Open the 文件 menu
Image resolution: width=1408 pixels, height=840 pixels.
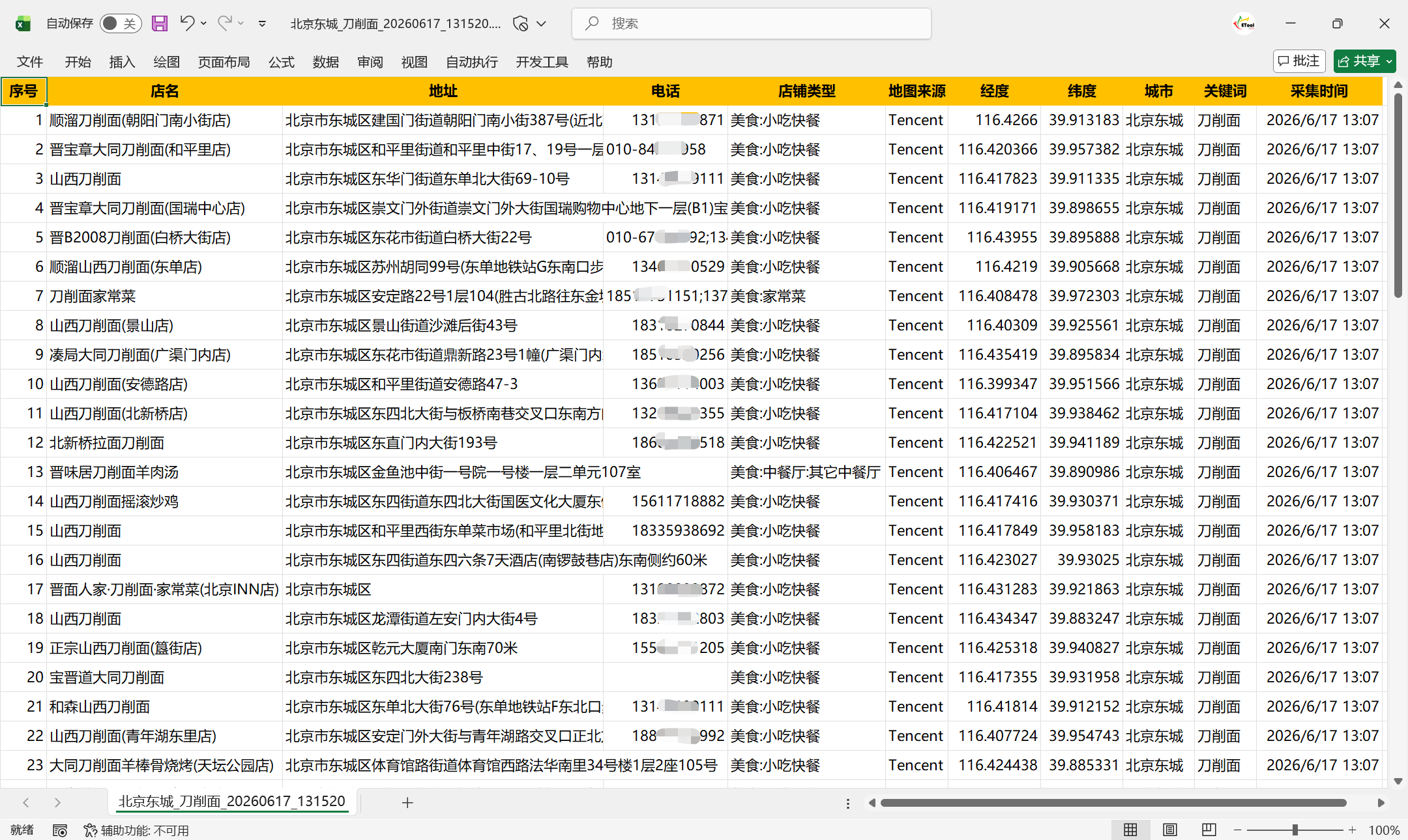[30, 62]
